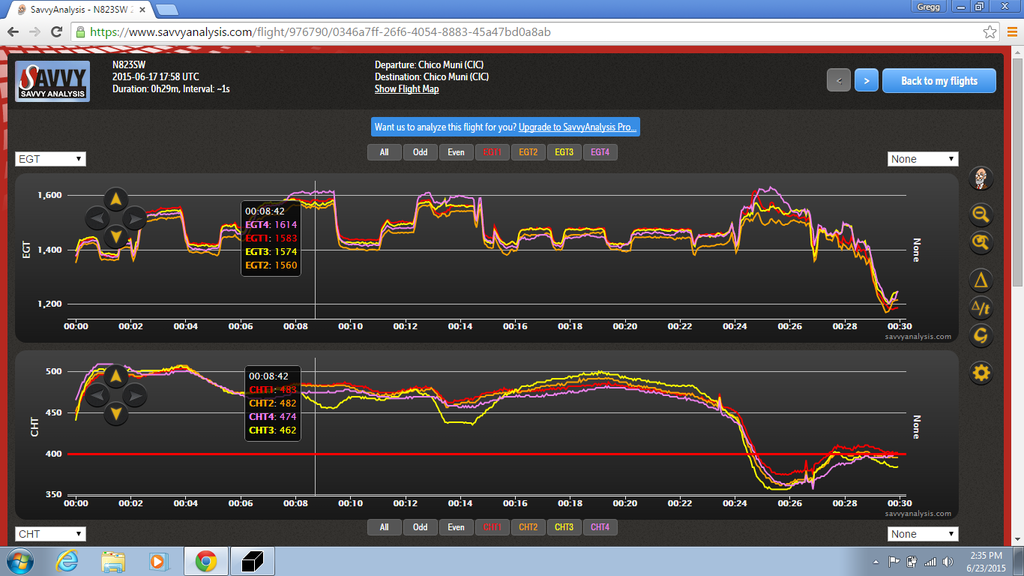Click the Back to my flights button

point(939,81)
